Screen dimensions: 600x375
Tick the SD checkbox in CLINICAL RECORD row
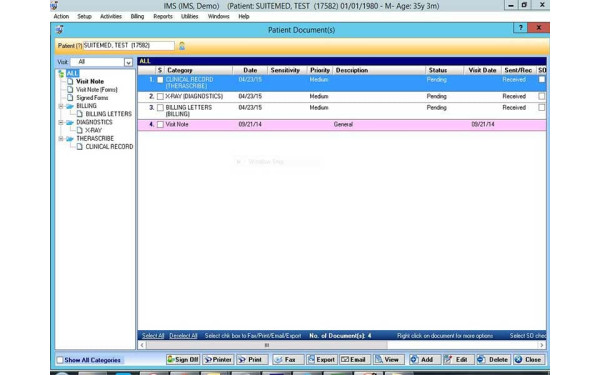click(x=541, y=80)
